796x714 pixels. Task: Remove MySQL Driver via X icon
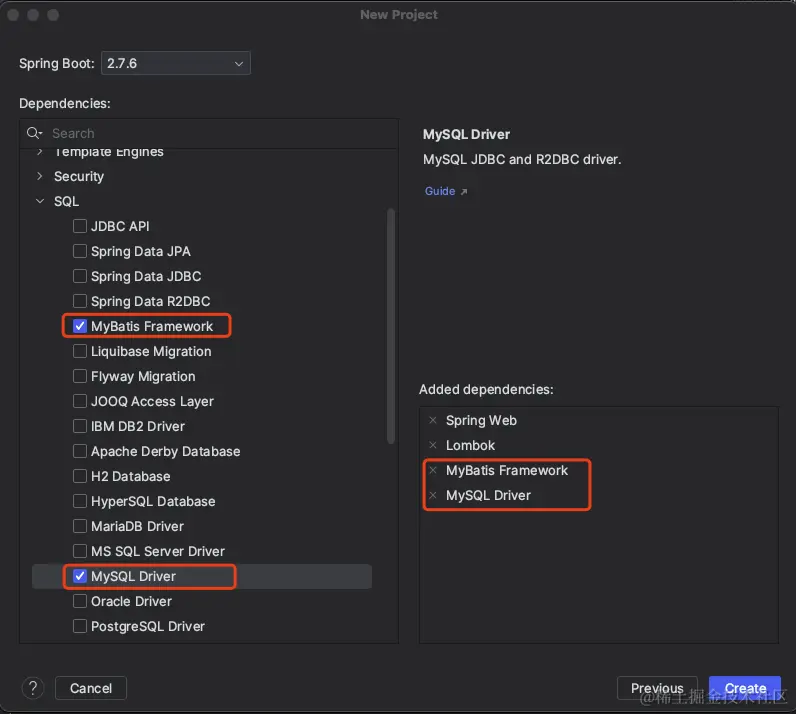pyautogui.click(x=432, y=496)
